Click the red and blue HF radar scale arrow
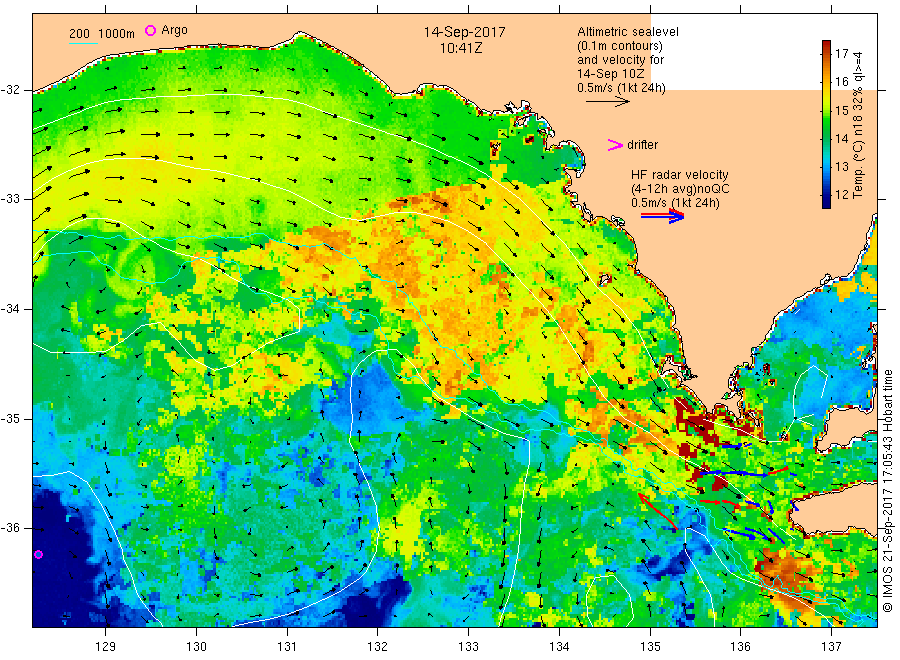 pyautogui.click(x=662, y=216)
